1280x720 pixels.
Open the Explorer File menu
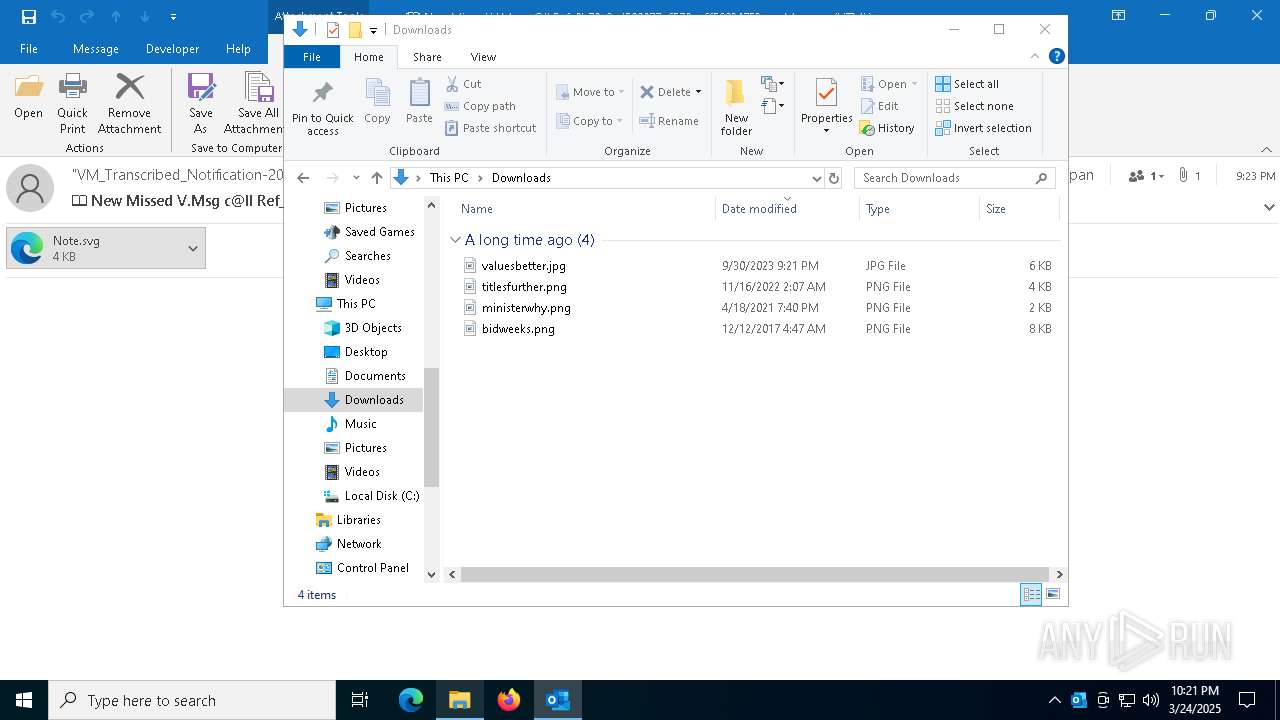pyautogui.click(x=312, y=57)
